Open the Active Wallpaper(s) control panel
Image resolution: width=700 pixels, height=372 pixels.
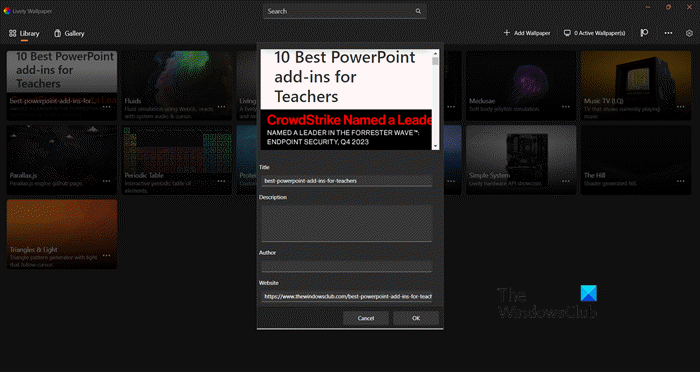pos(595,33)
